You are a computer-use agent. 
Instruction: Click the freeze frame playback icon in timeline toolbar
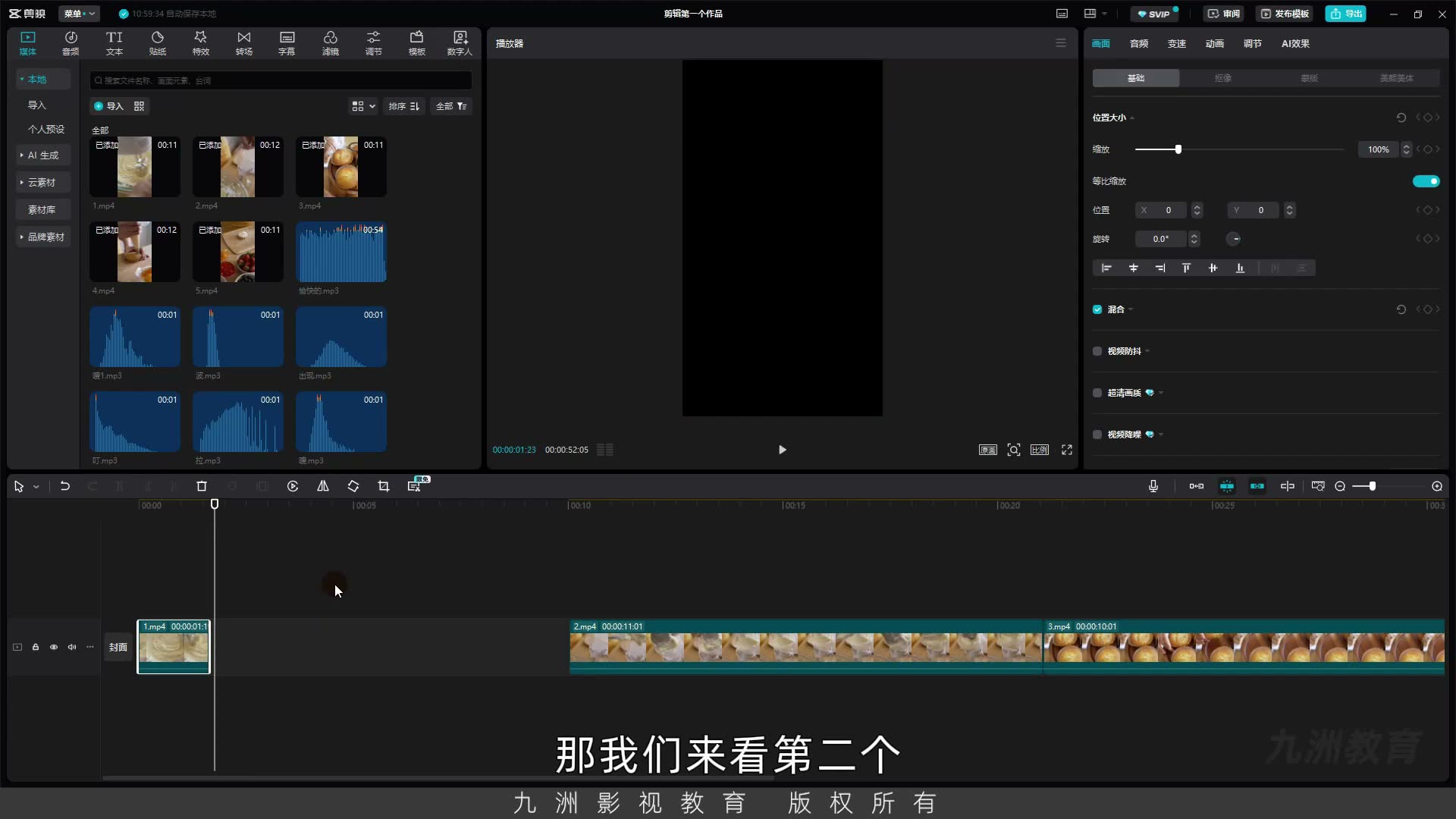click(x=293, y=486)
